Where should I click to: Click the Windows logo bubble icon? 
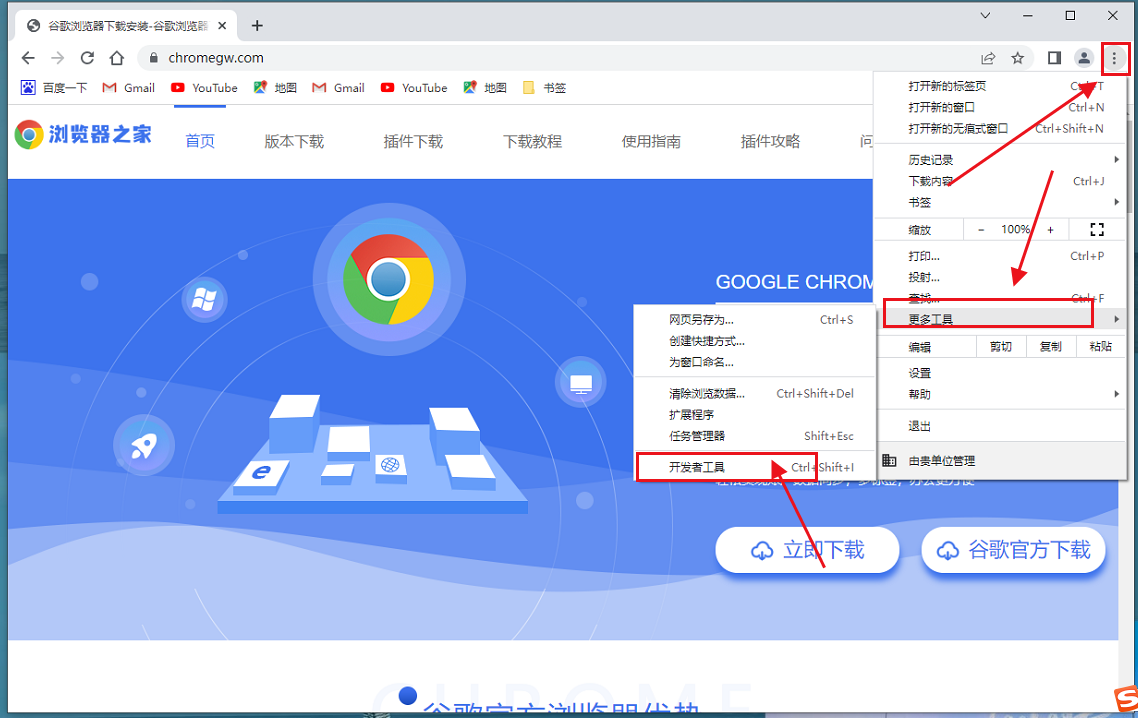point(204,299)
